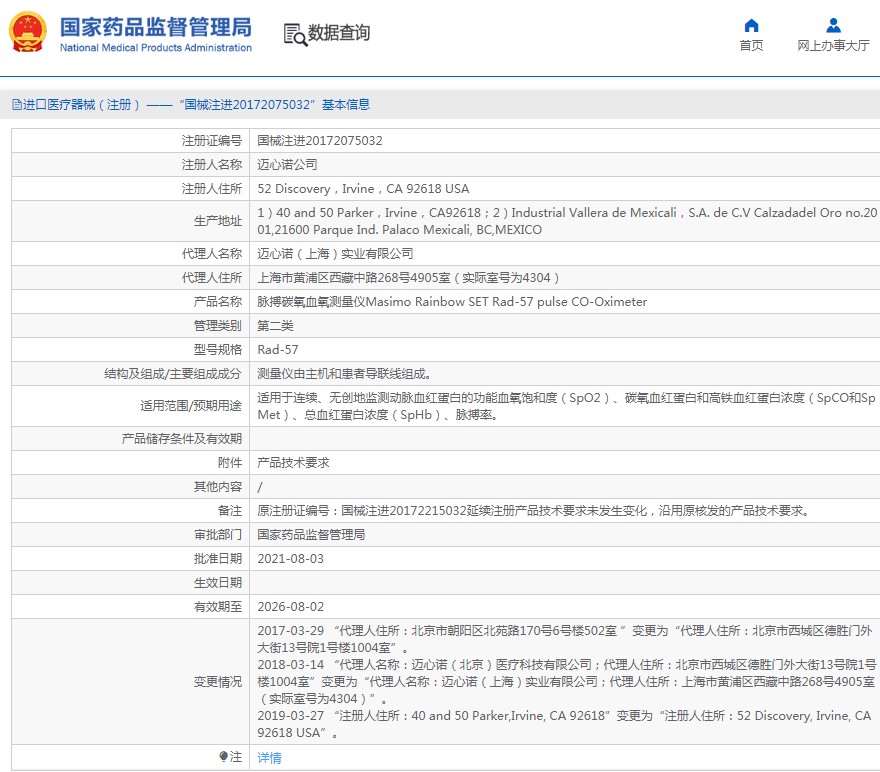Click the data query magnifier icon
This screenshot has width=880, height=772.
click(295, 34)
